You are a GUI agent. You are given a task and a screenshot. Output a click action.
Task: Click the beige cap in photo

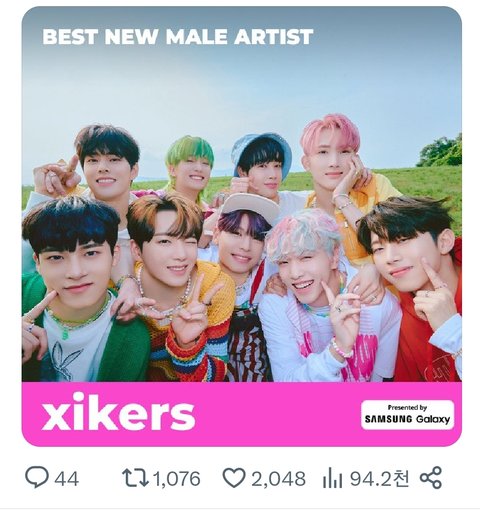[x=250, y=207]
